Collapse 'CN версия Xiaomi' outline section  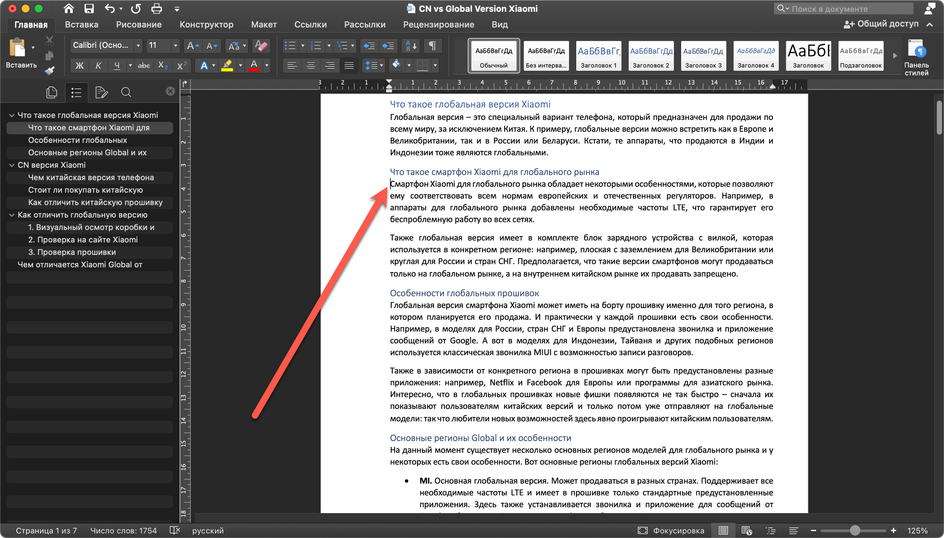(x=12, y=165)
